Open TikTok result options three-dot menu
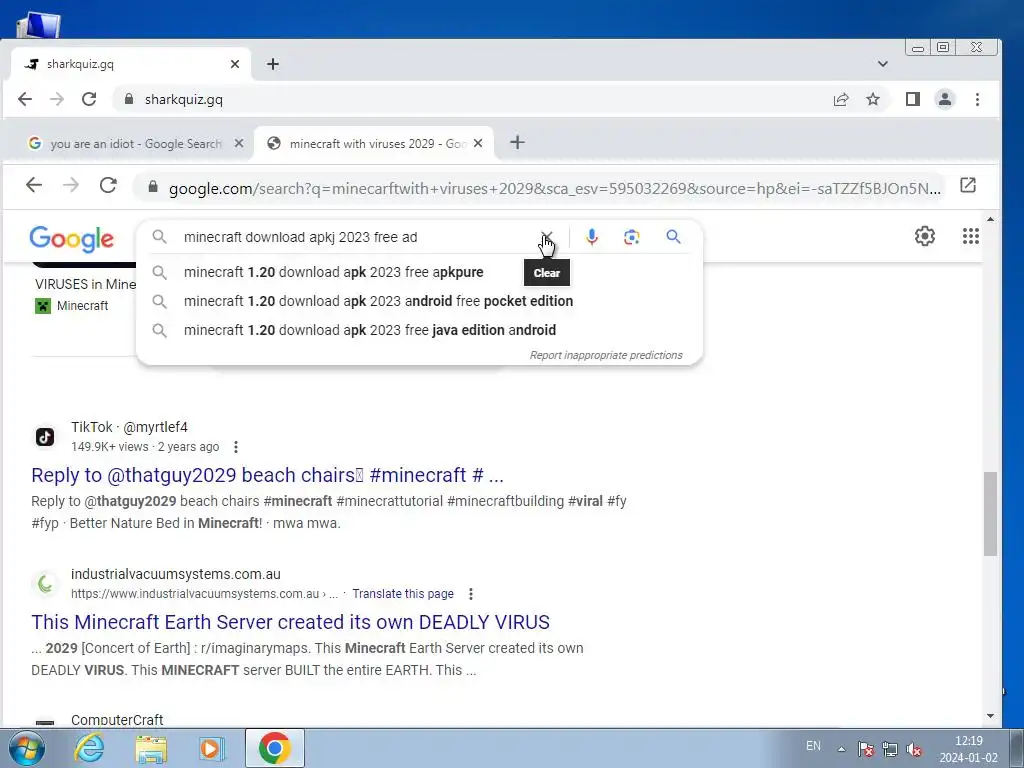The height and width of the screenshot is (768, 1024). pos(236,447)
